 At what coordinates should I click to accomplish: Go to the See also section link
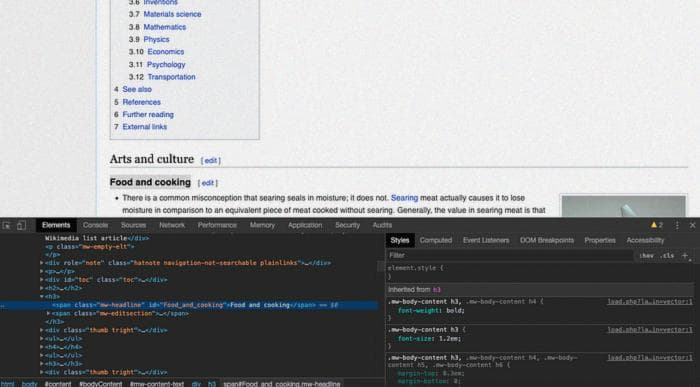[x=137, y=89]
